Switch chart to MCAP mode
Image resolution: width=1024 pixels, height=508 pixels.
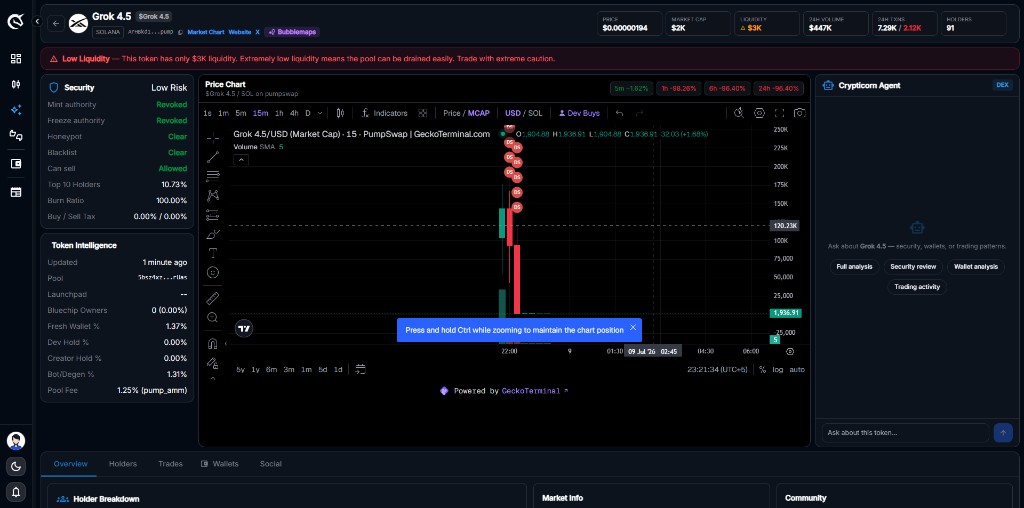coord(479,113)
